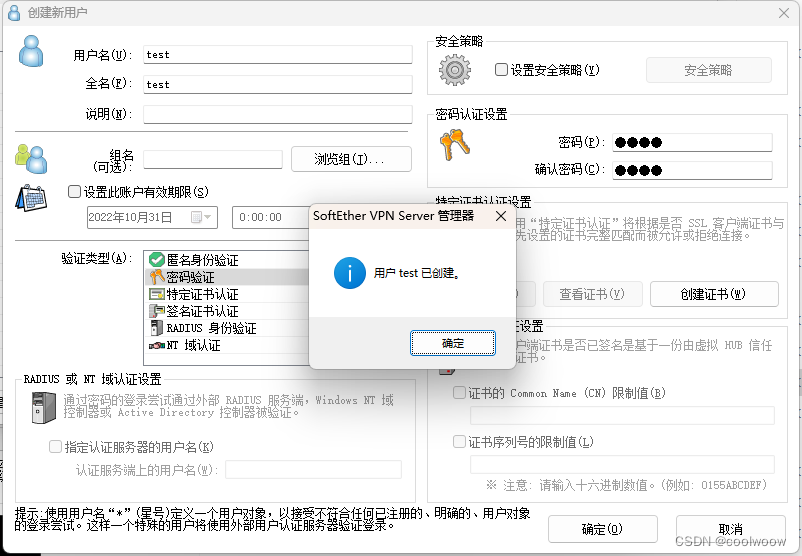The width and height of the screenshot is (802, 556).
Task: Focus the 密码 password field
Action: (x=693, y=142)
